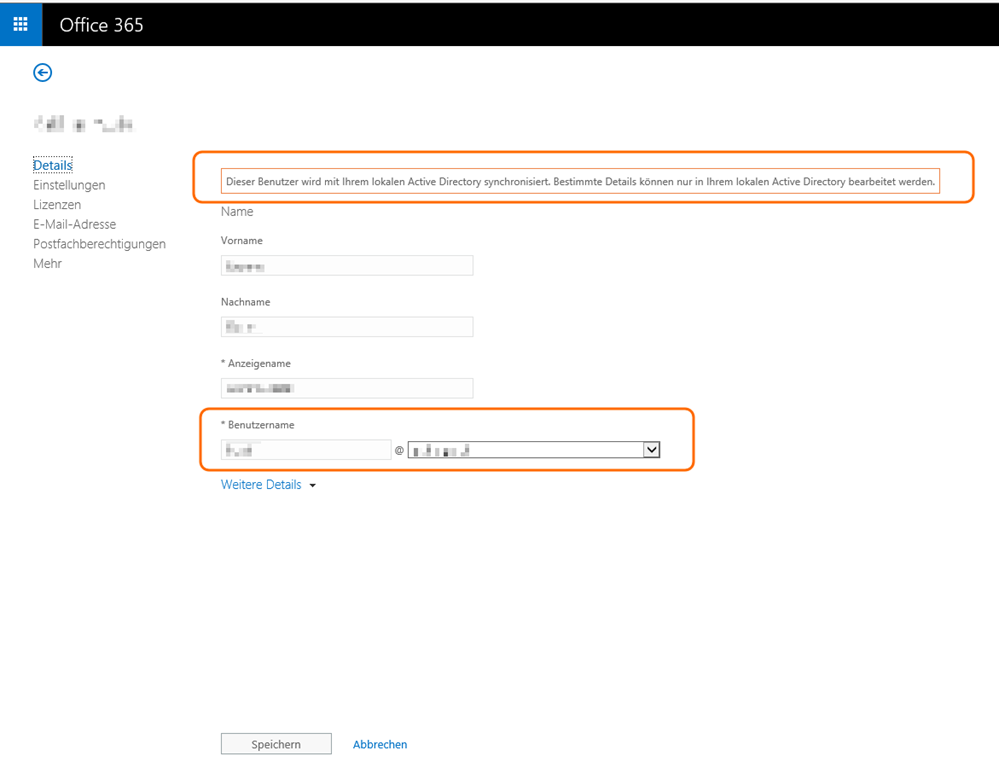Click the Abbrechen link

pos(380,744)
